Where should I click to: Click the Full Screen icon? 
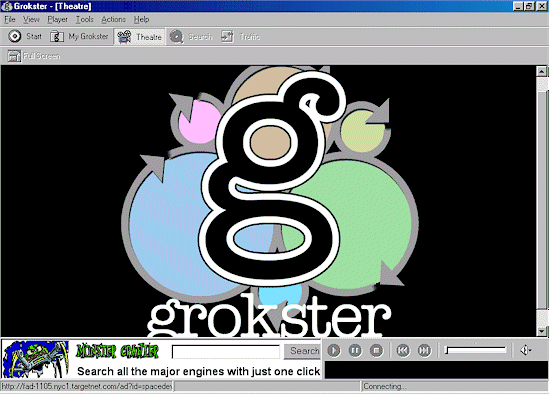[x=14, y=56]
